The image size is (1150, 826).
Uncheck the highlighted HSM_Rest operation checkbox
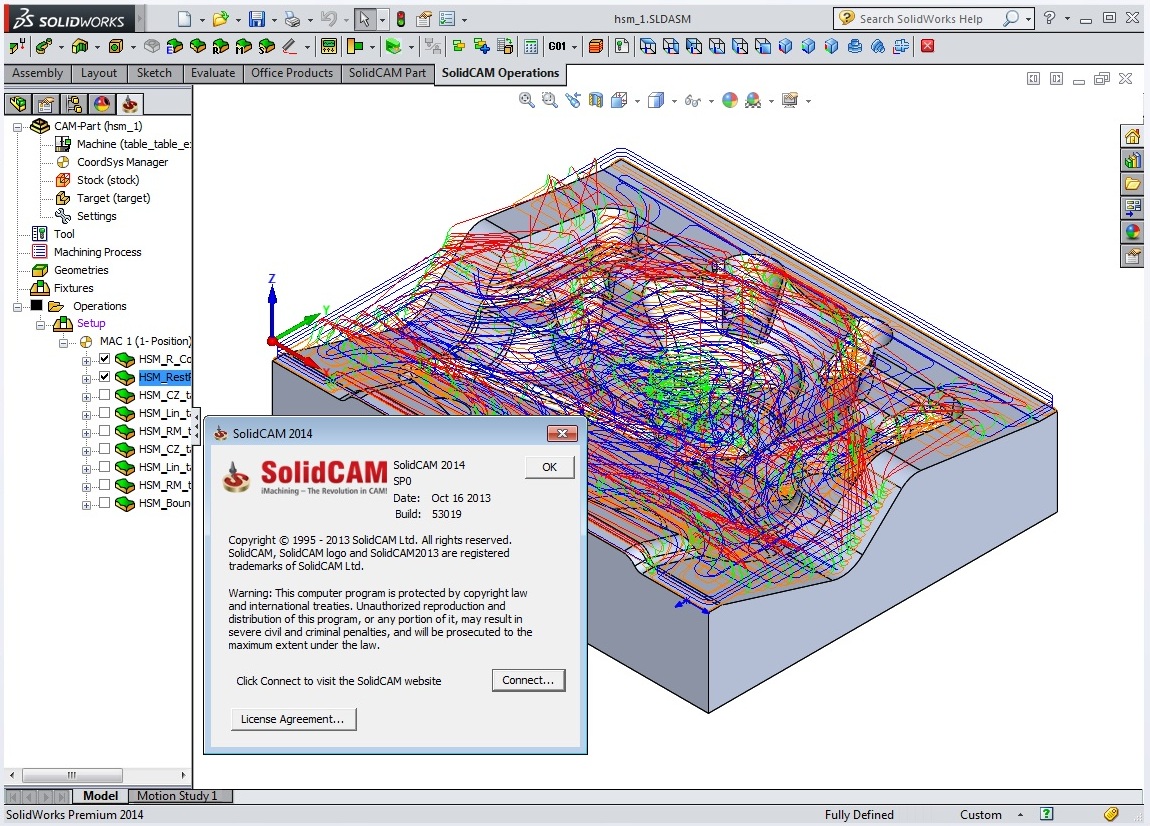pyautogui.click(x=104, y=377)
